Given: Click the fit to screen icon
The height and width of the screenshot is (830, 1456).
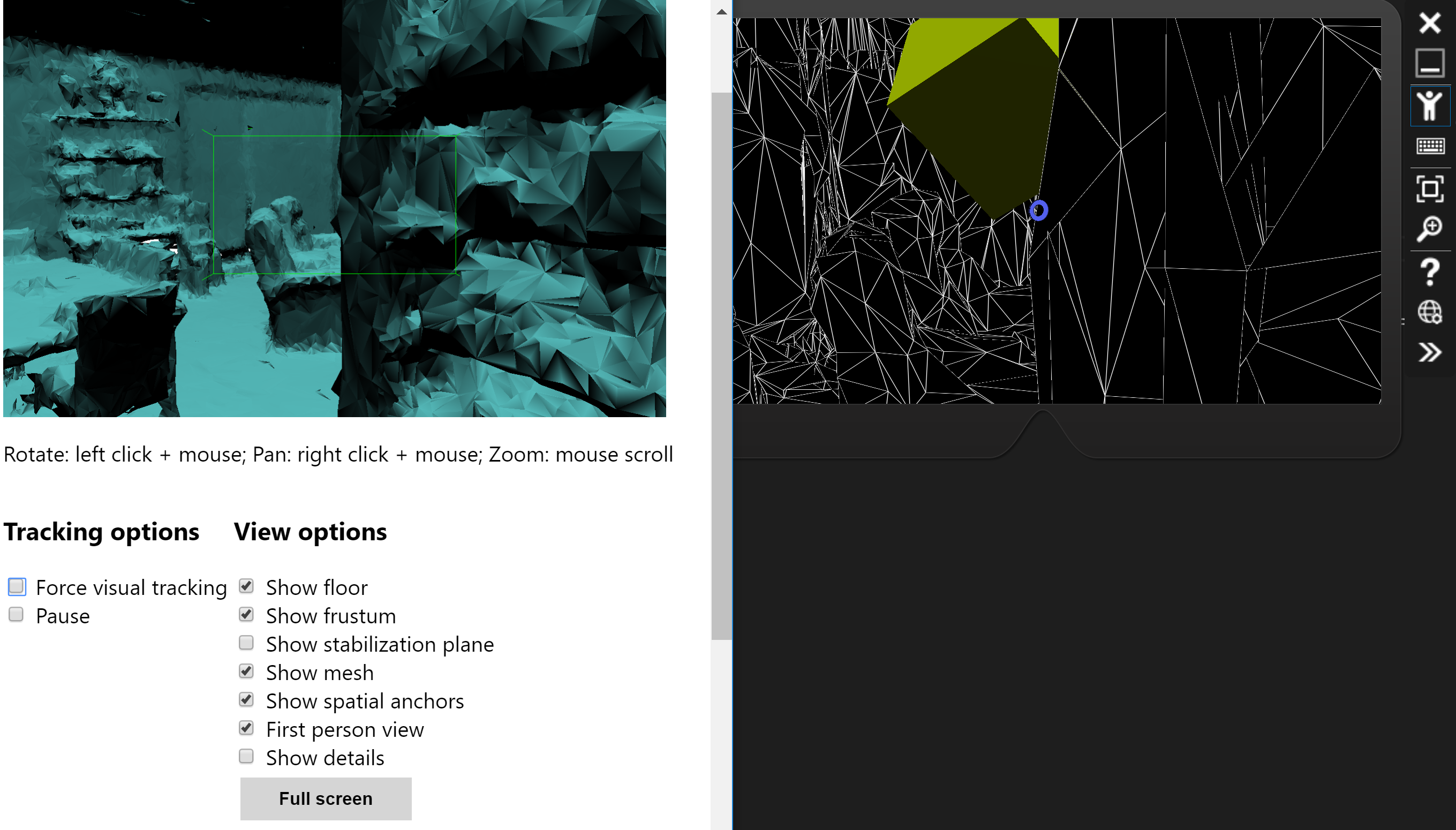Looking at the screenshot, I should coord(1430,188).
